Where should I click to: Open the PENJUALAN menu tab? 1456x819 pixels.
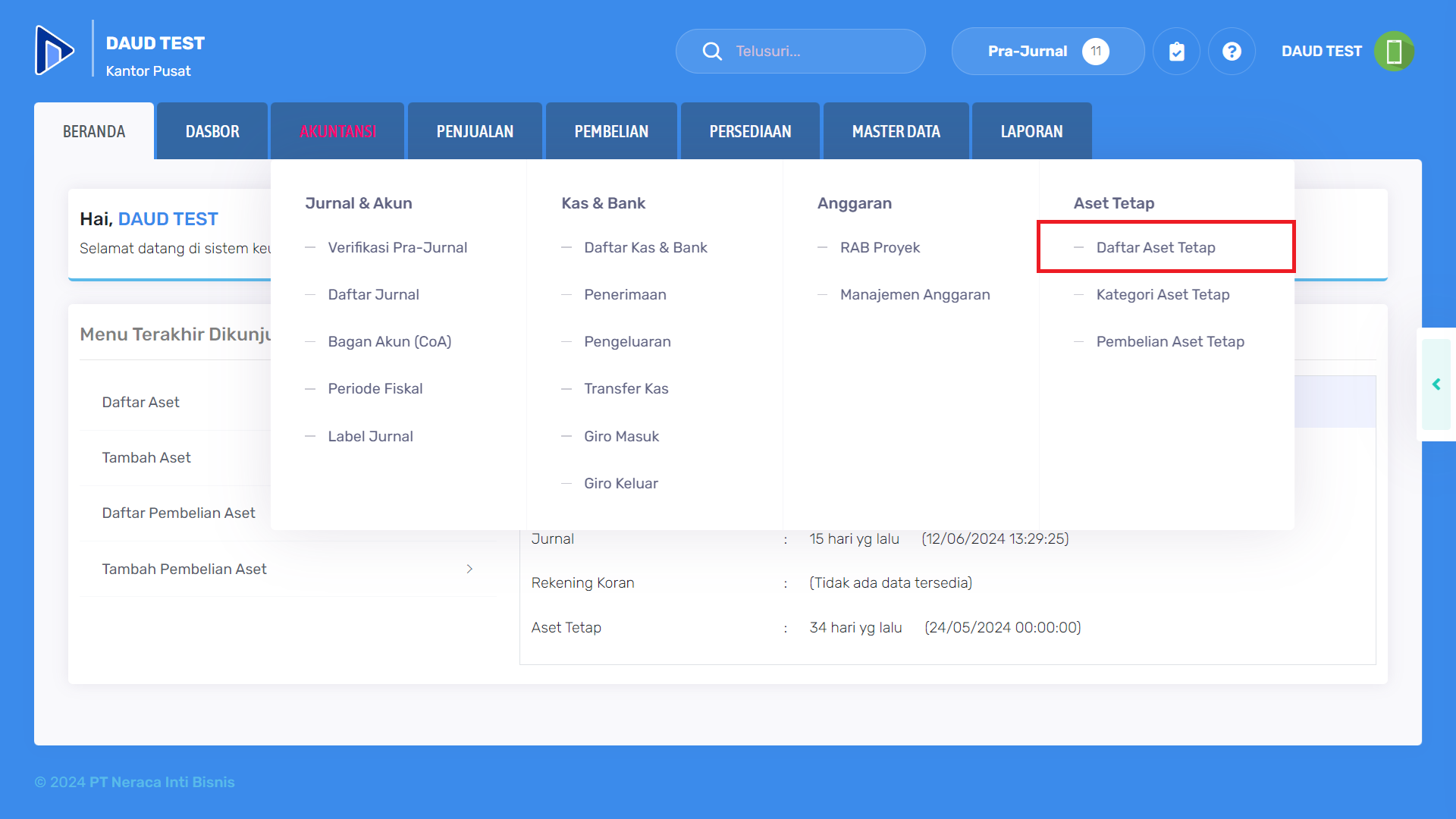coord(475,131)
